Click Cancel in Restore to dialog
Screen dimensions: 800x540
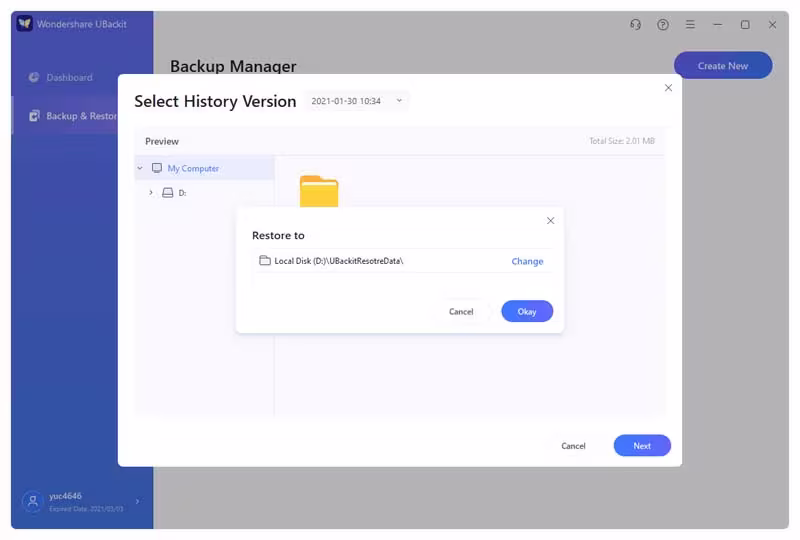461,311
